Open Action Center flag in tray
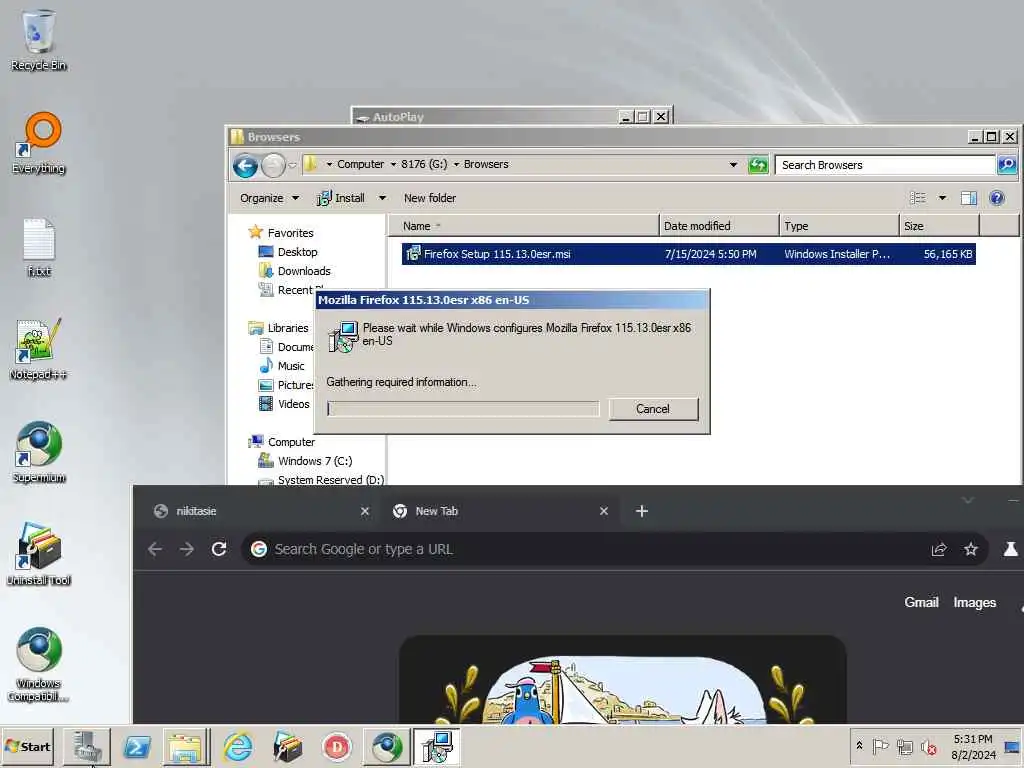 click(880, 746)
